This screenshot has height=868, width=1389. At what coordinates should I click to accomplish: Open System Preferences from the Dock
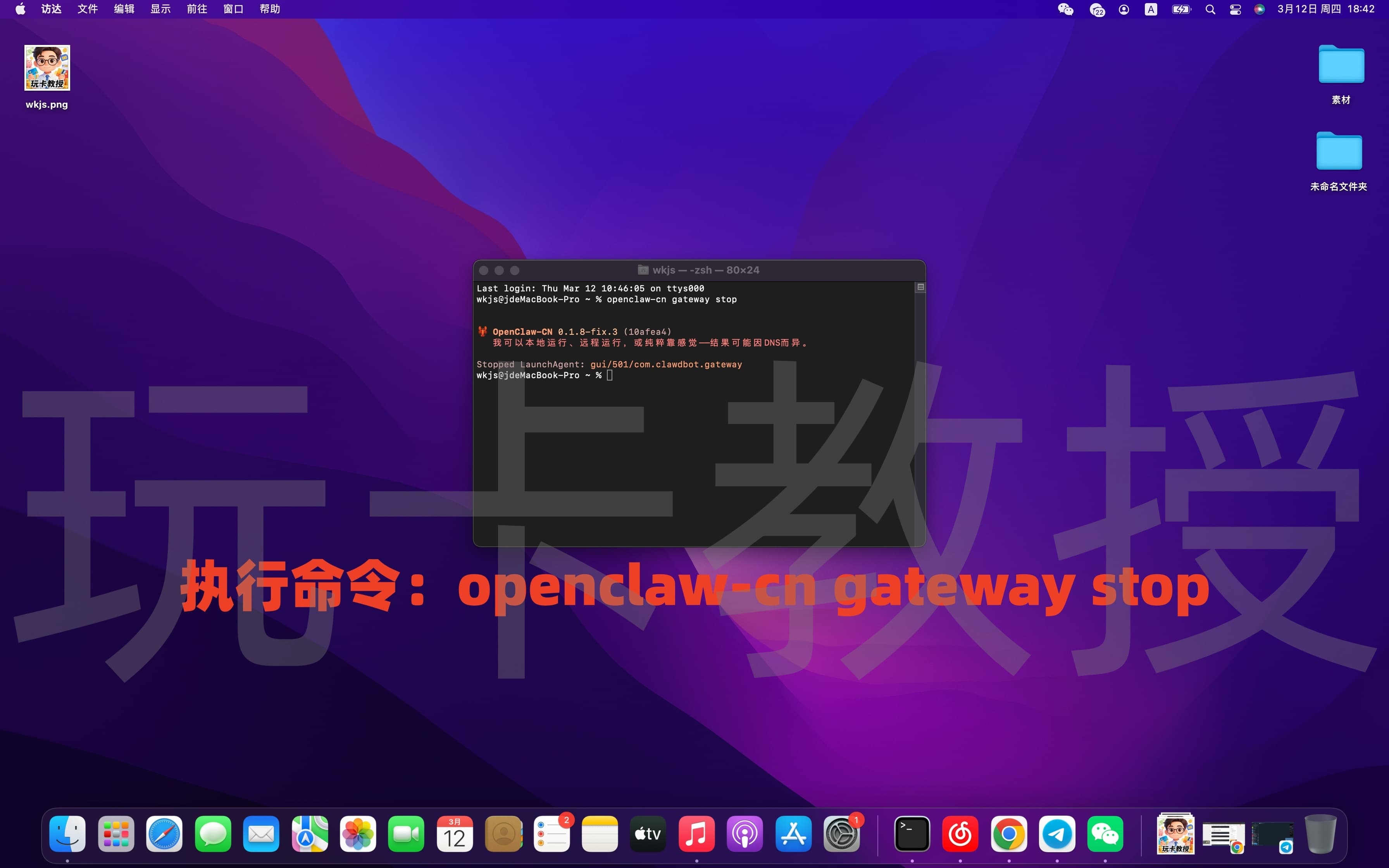[841, 834]
